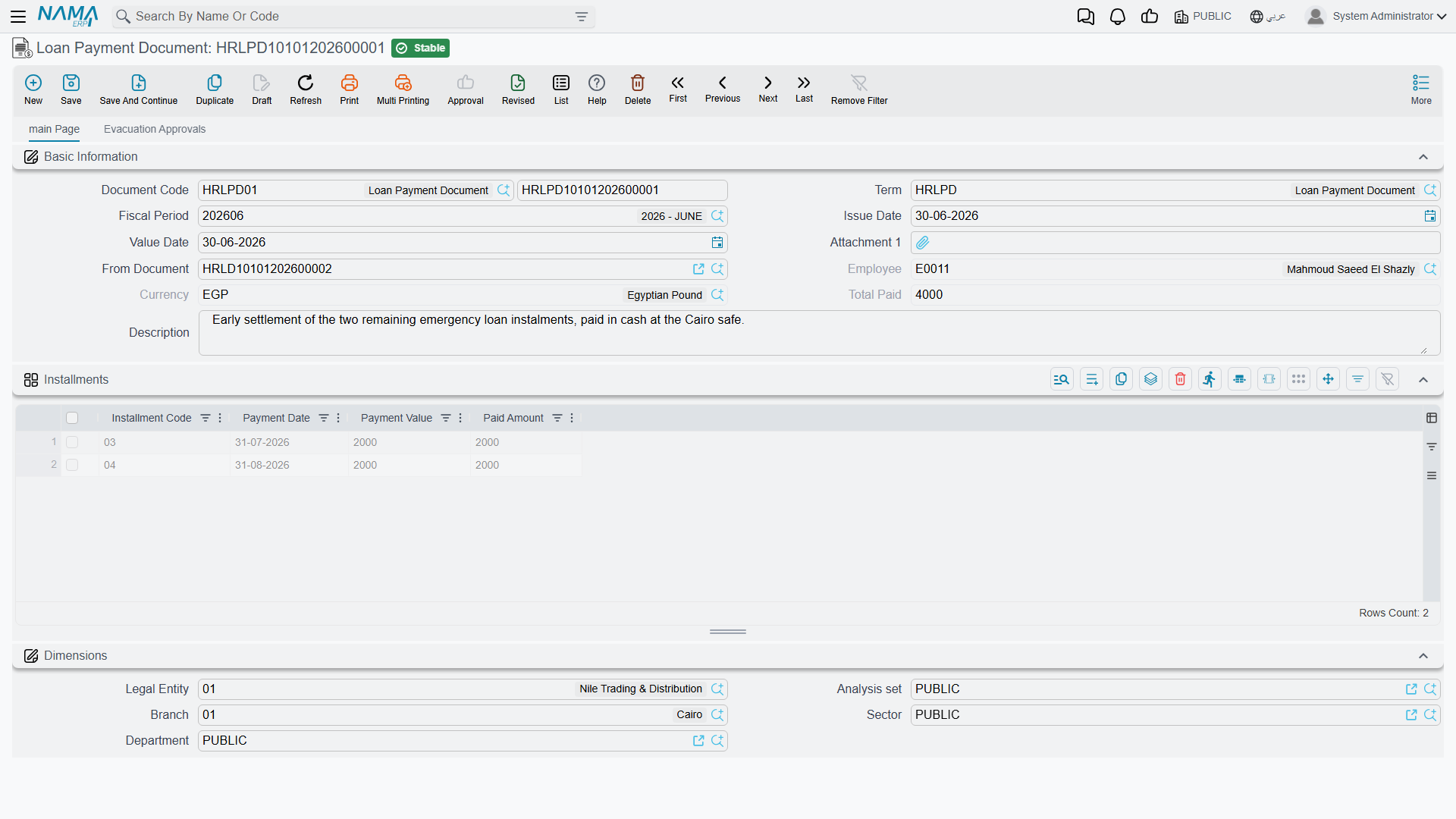Tick the checkbox for installment row 03

click(x=72, y=442)
